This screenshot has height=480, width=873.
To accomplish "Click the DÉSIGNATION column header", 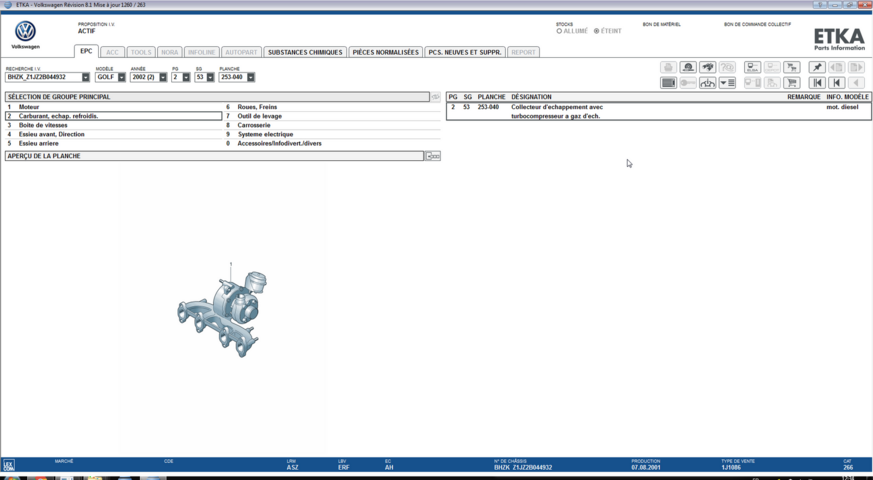I will coord(531,97).
